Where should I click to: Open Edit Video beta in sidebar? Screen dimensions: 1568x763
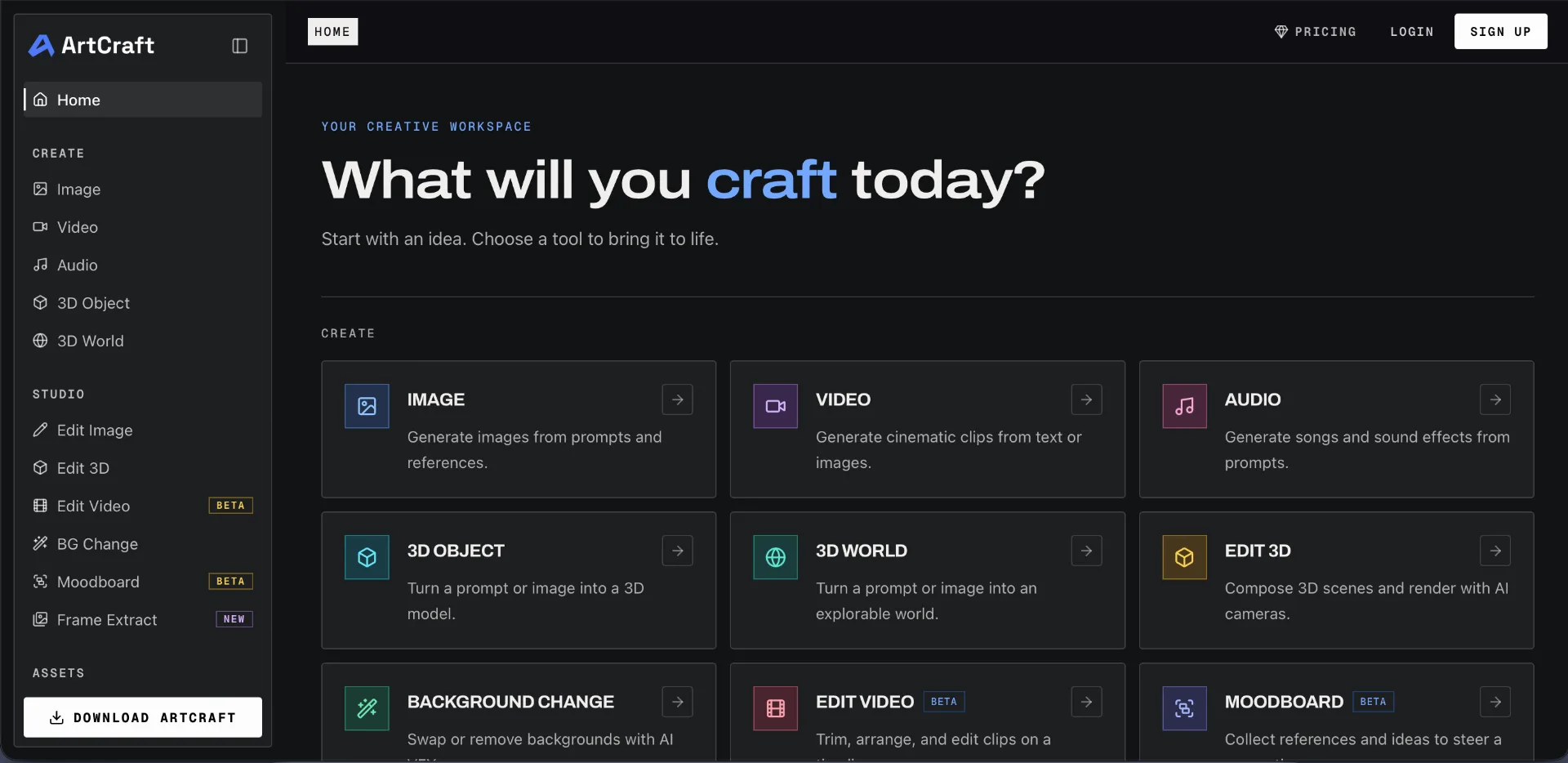pyautogui.click(x=143, y=506)
